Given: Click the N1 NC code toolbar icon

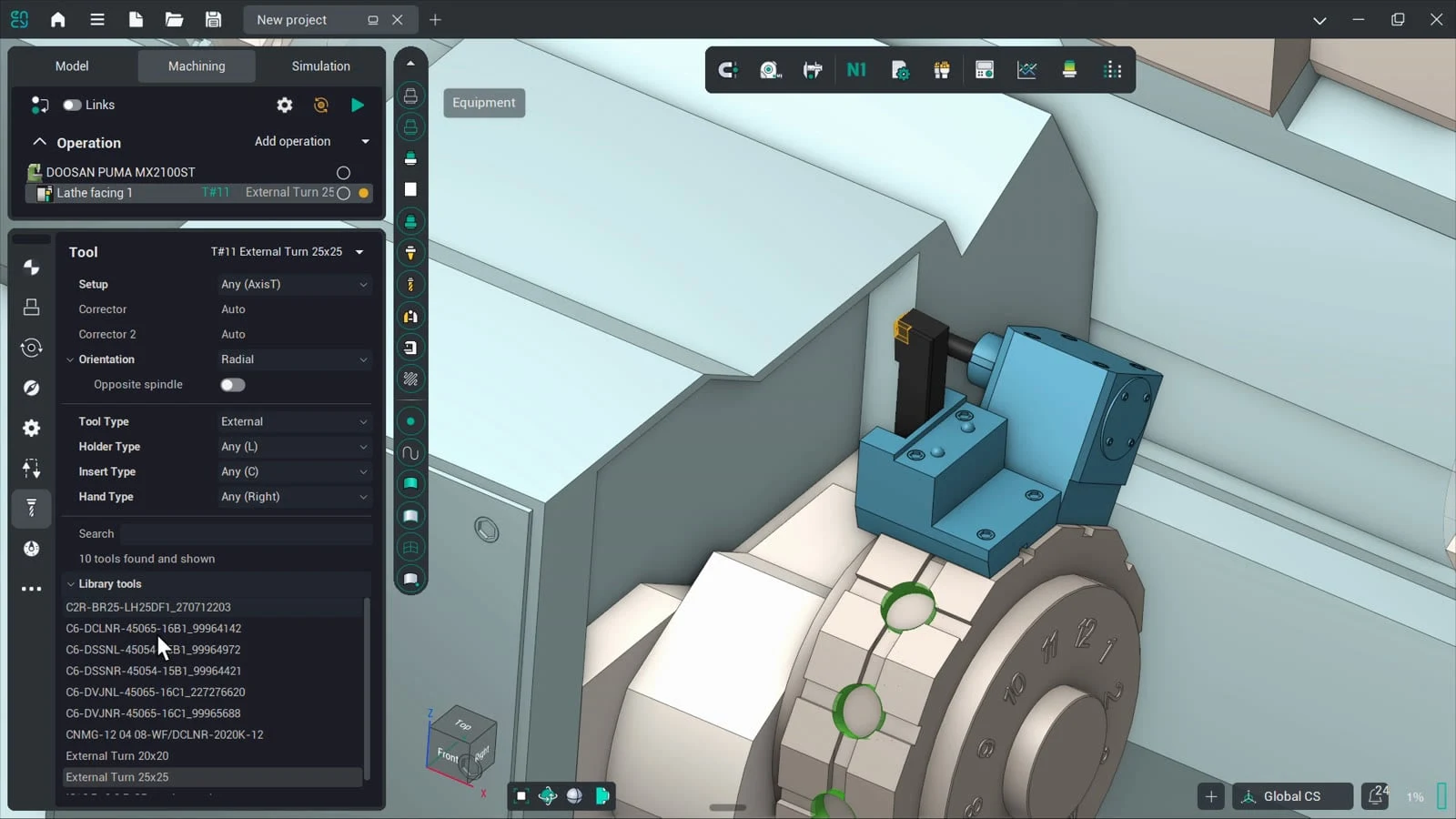Looking at the screenshot, I should (x=856, y=70).
